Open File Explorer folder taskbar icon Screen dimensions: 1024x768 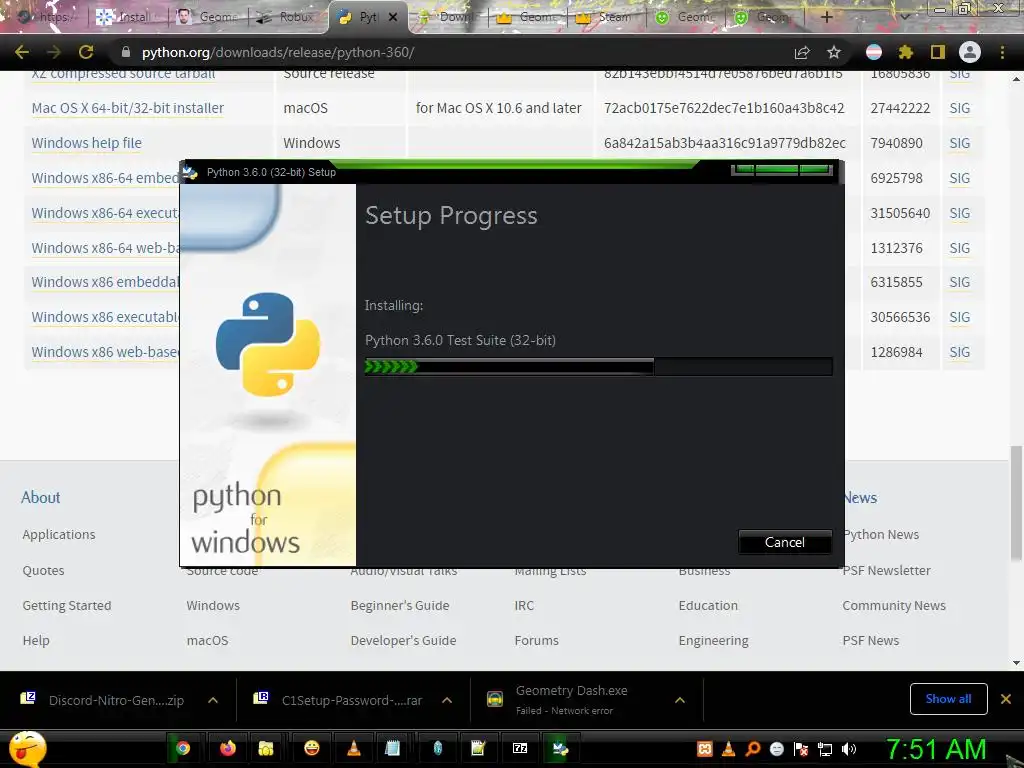pyautogui.click(x=266, y=748)
